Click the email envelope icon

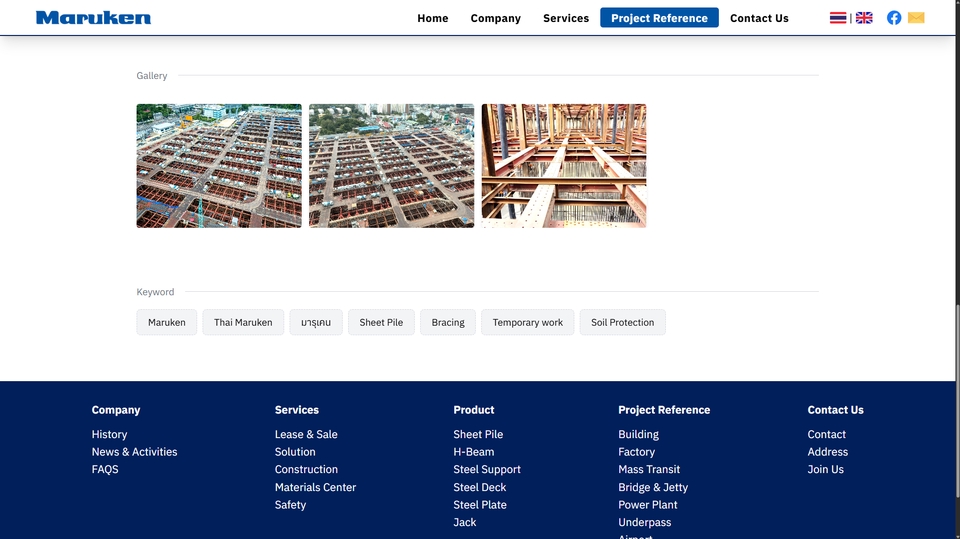[916, 18]
